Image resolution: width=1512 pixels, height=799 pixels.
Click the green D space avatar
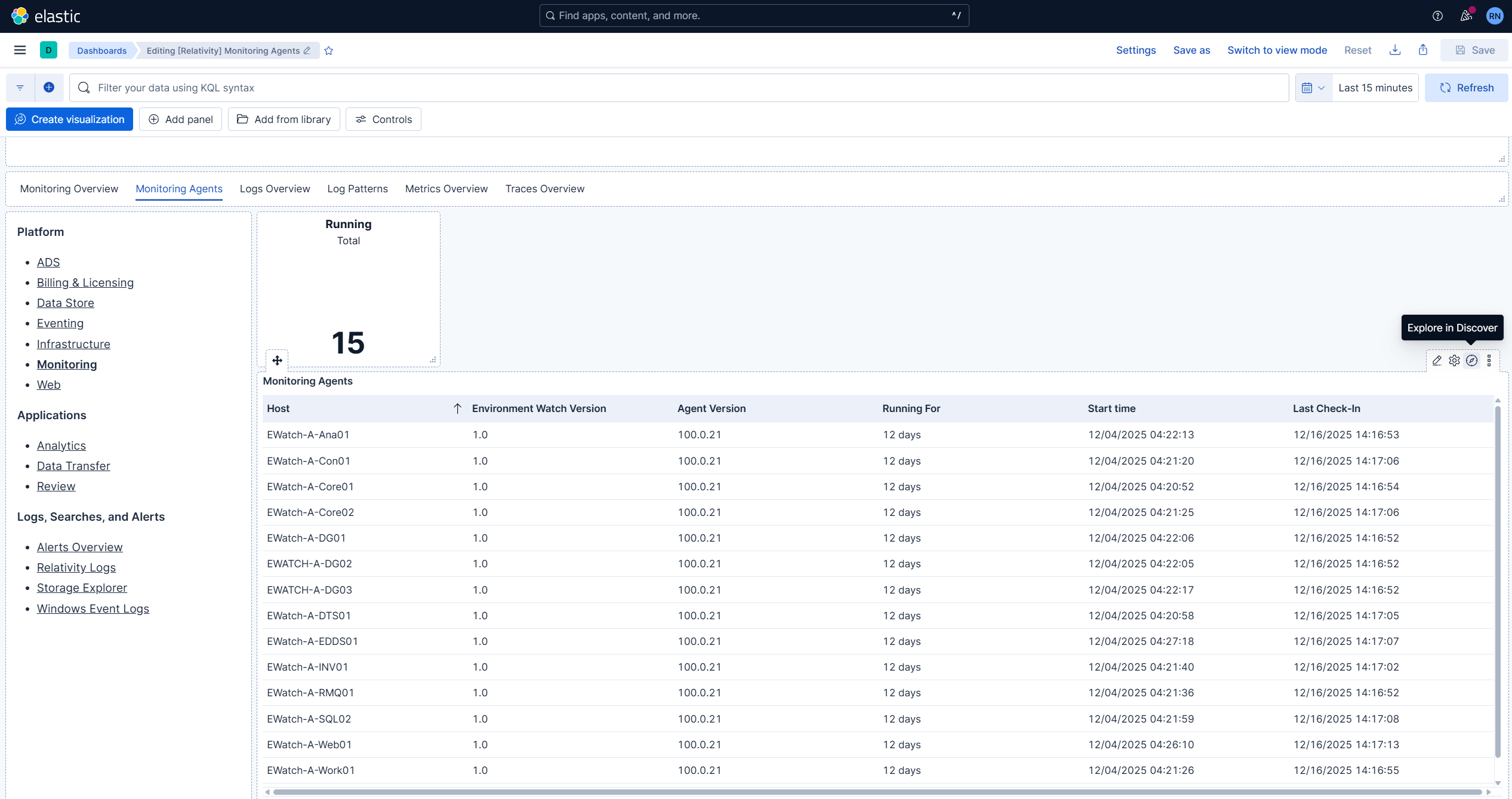point(48,50)
